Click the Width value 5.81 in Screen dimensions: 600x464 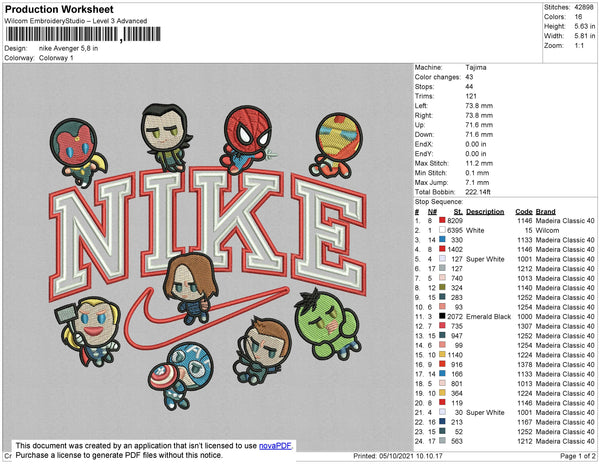(x=585, y=36)
